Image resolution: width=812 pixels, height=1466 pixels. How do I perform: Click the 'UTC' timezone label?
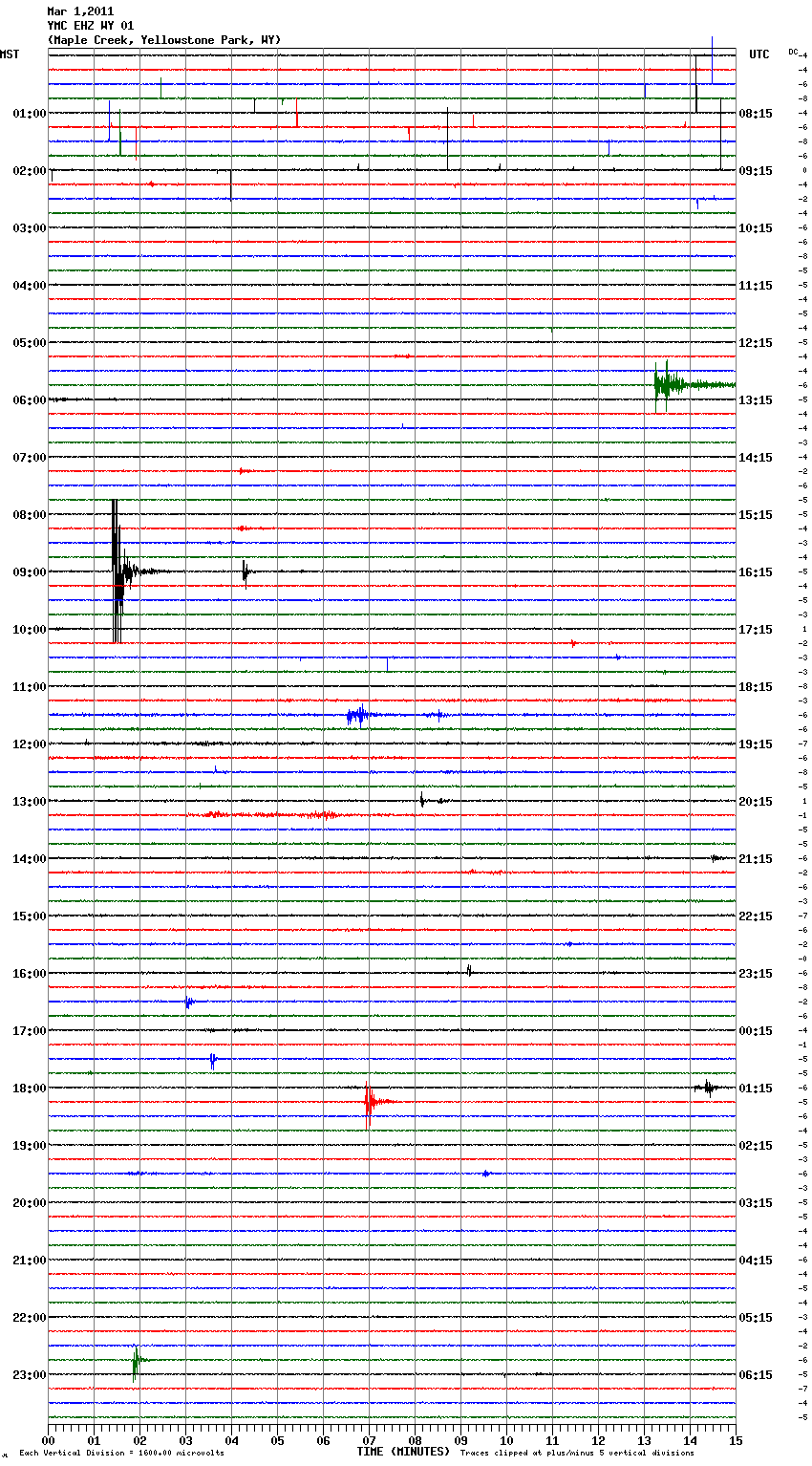click(759, 54)
